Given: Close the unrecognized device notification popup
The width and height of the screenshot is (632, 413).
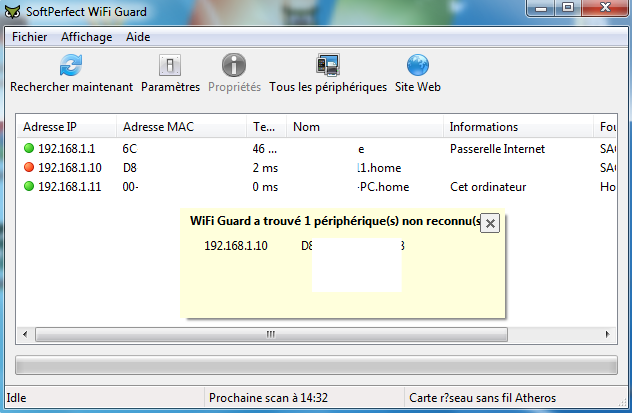Looking at the screenshot, I should 490,223.
